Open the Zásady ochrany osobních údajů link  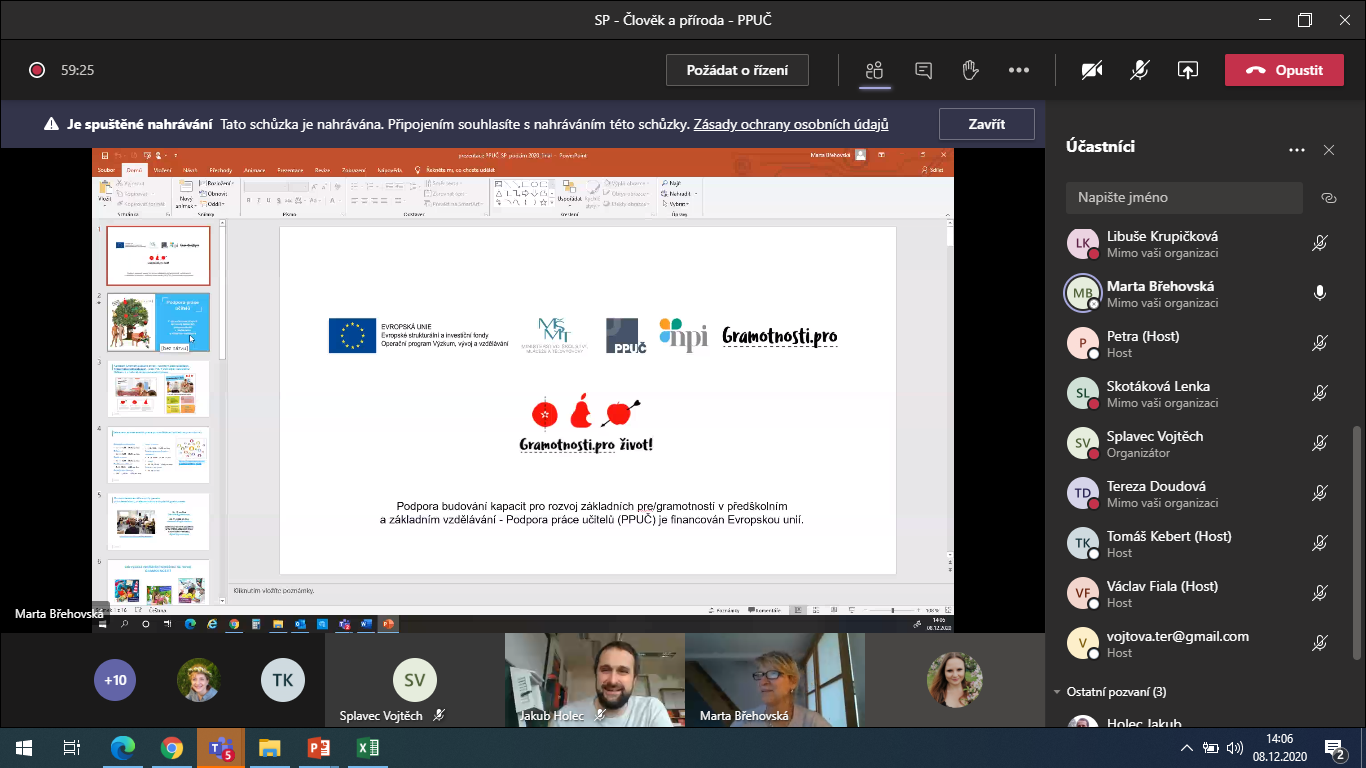tap(791, 125)
